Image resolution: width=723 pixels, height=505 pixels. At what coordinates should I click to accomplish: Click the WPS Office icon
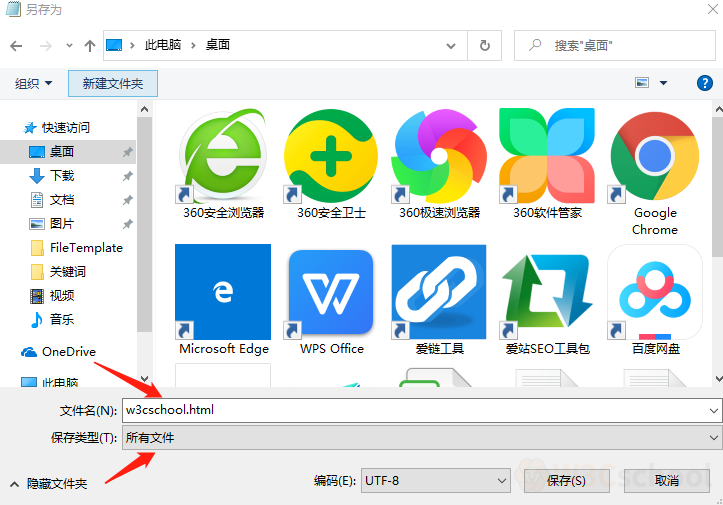331,292
